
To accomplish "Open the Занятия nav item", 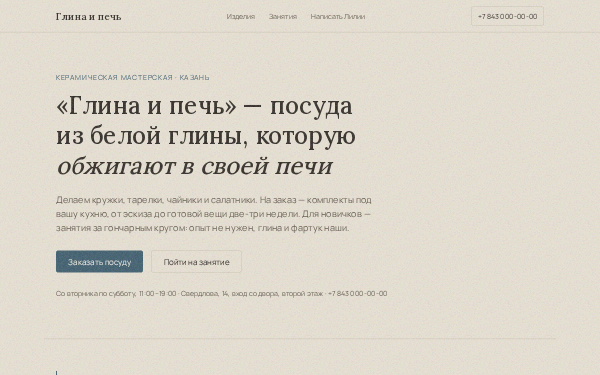I will [x=283, y=16].
